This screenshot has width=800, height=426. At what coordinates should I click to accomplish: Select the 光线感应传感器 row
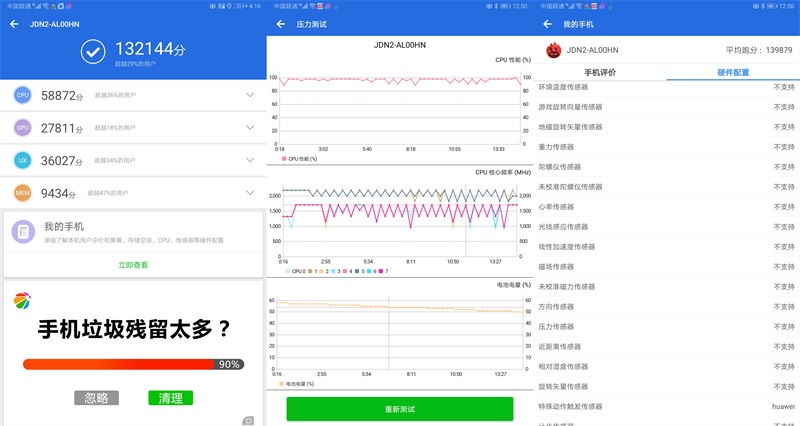(667, 227)
